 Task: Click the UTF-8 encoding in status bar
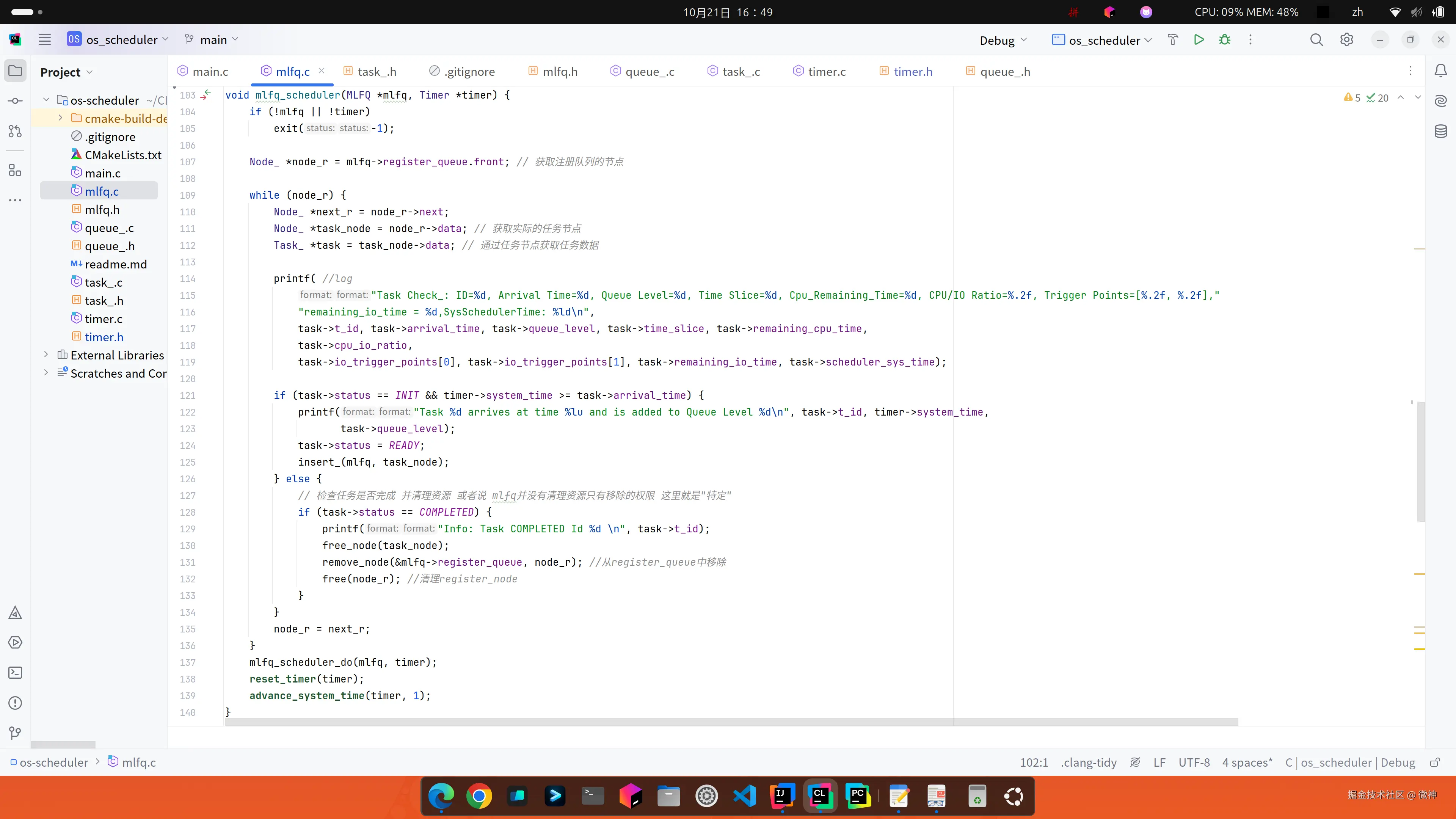[x=1194, y=763]
